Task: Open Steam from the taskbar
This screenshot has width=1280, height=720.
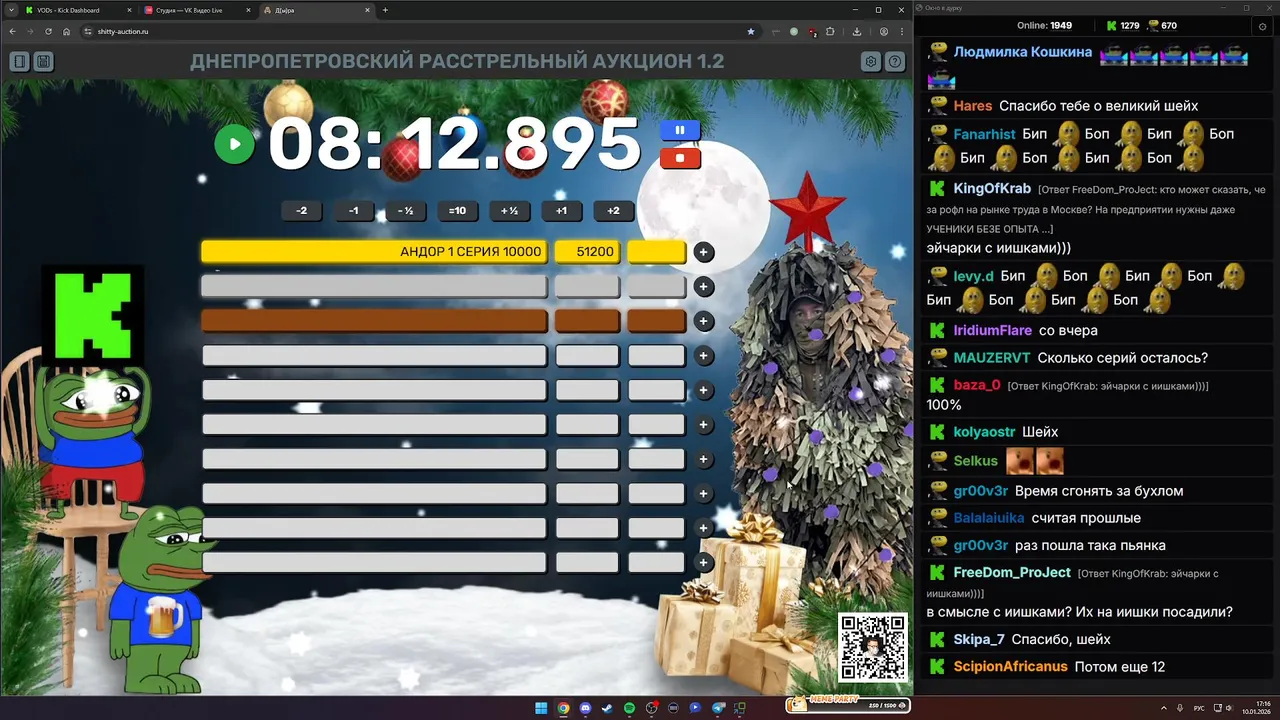Action: coord(607,708)
